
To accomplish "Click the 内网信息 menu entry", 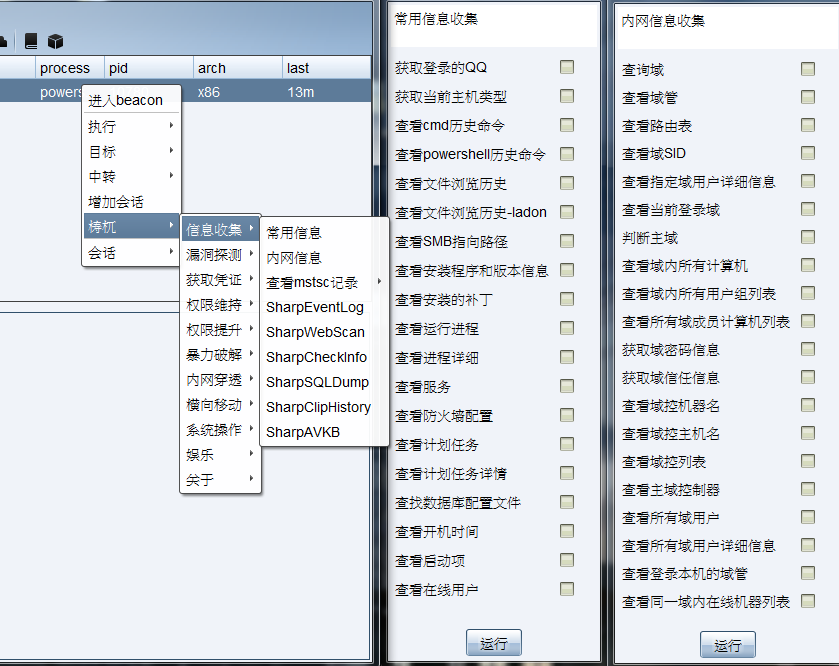I will [x=324, y=258].
